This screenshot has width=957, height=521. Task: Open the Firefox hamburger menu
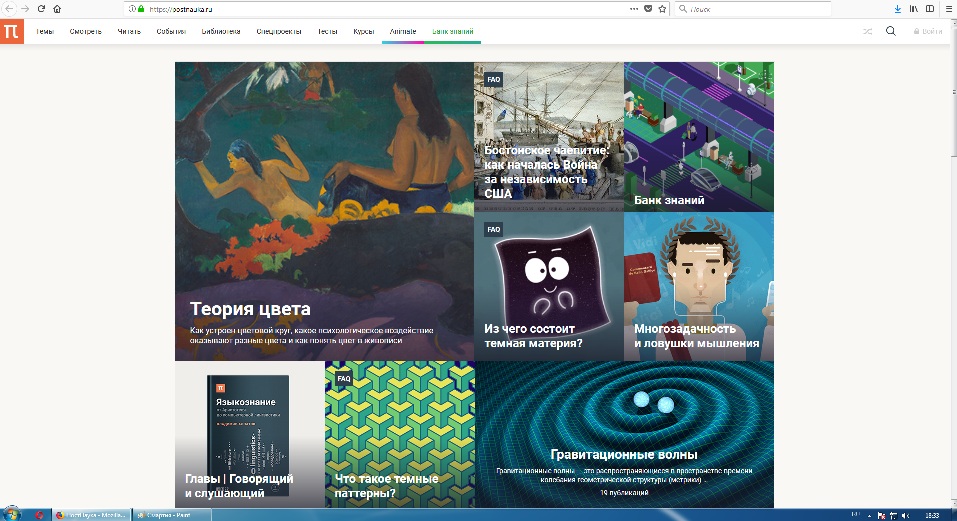(x=948, y=8)
